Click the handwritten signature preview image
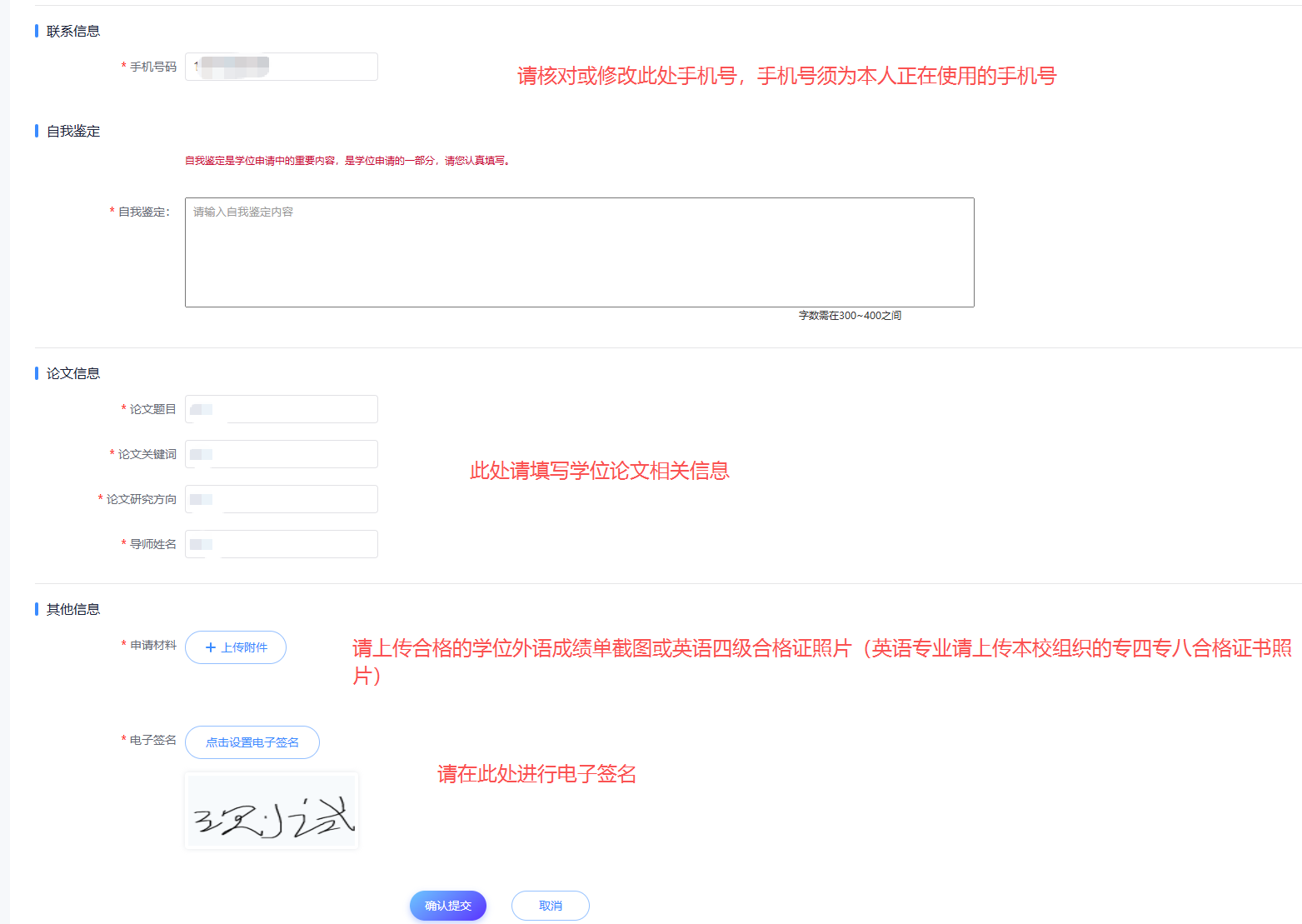This screenshot has height=924, width=1302. click(x=272, y=811)
